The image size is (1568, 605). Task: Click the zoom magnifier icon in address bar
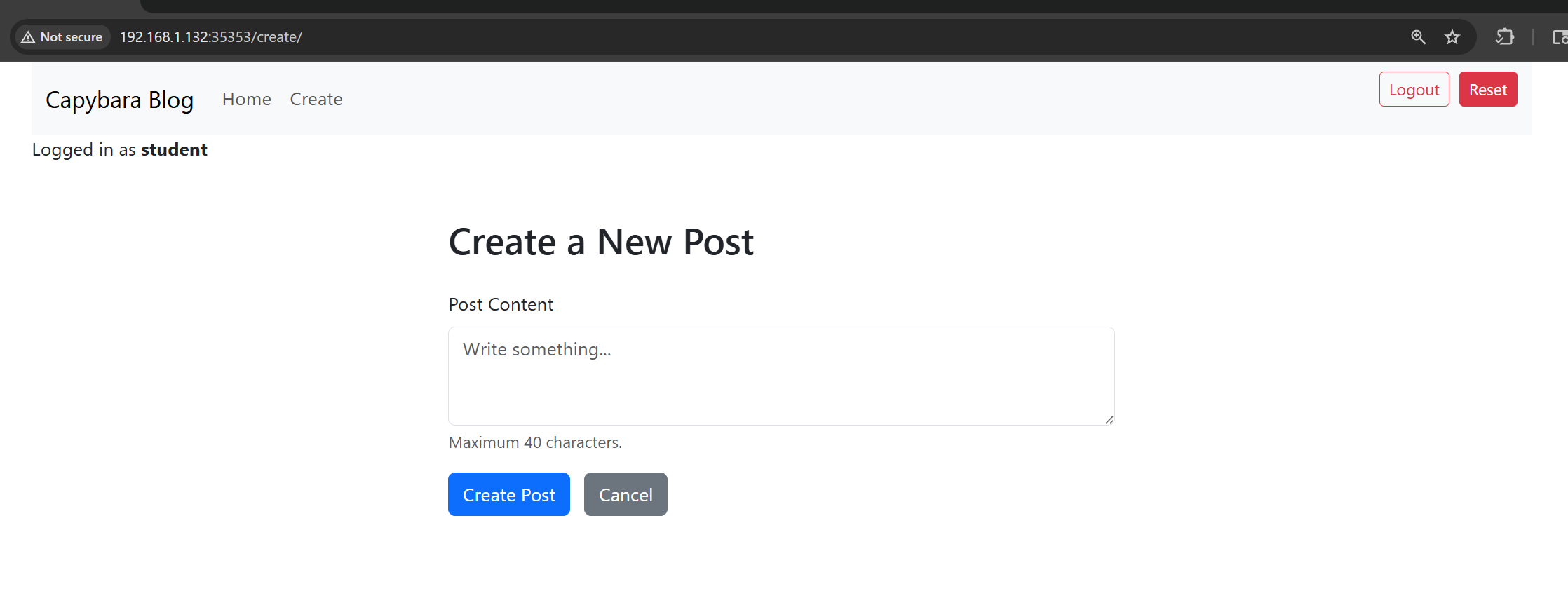pos(1418,37)
